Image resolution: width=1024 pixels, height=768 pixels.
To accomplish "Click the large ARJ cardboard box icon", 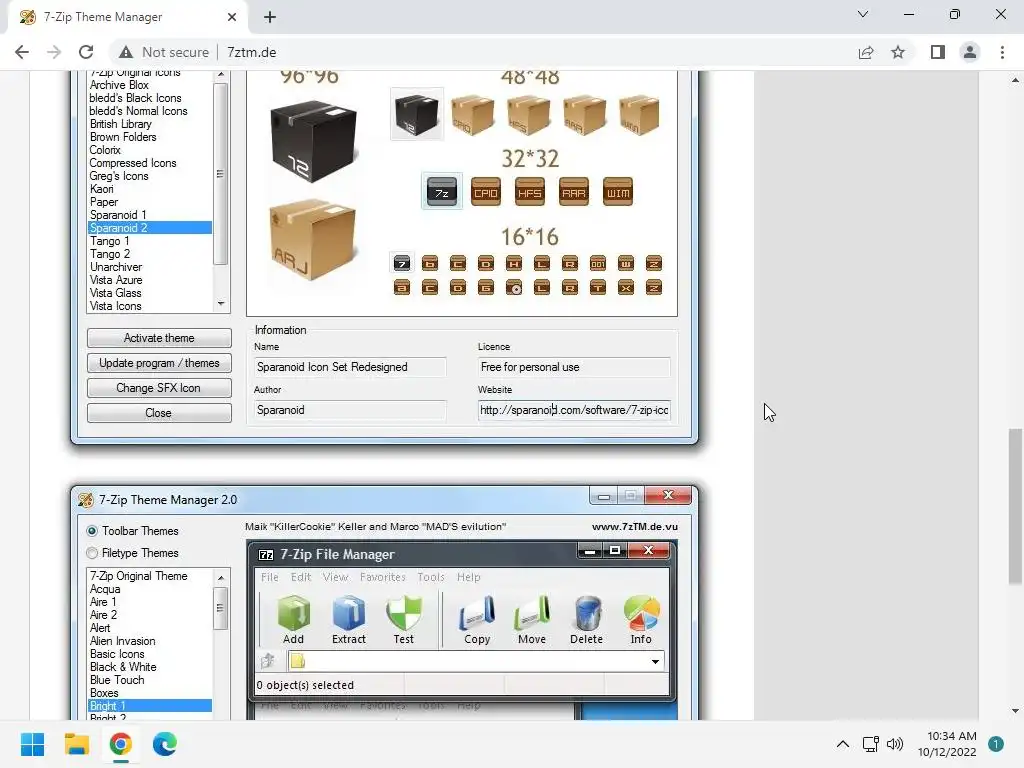I will pyautogui.click(x=312, y=240).
